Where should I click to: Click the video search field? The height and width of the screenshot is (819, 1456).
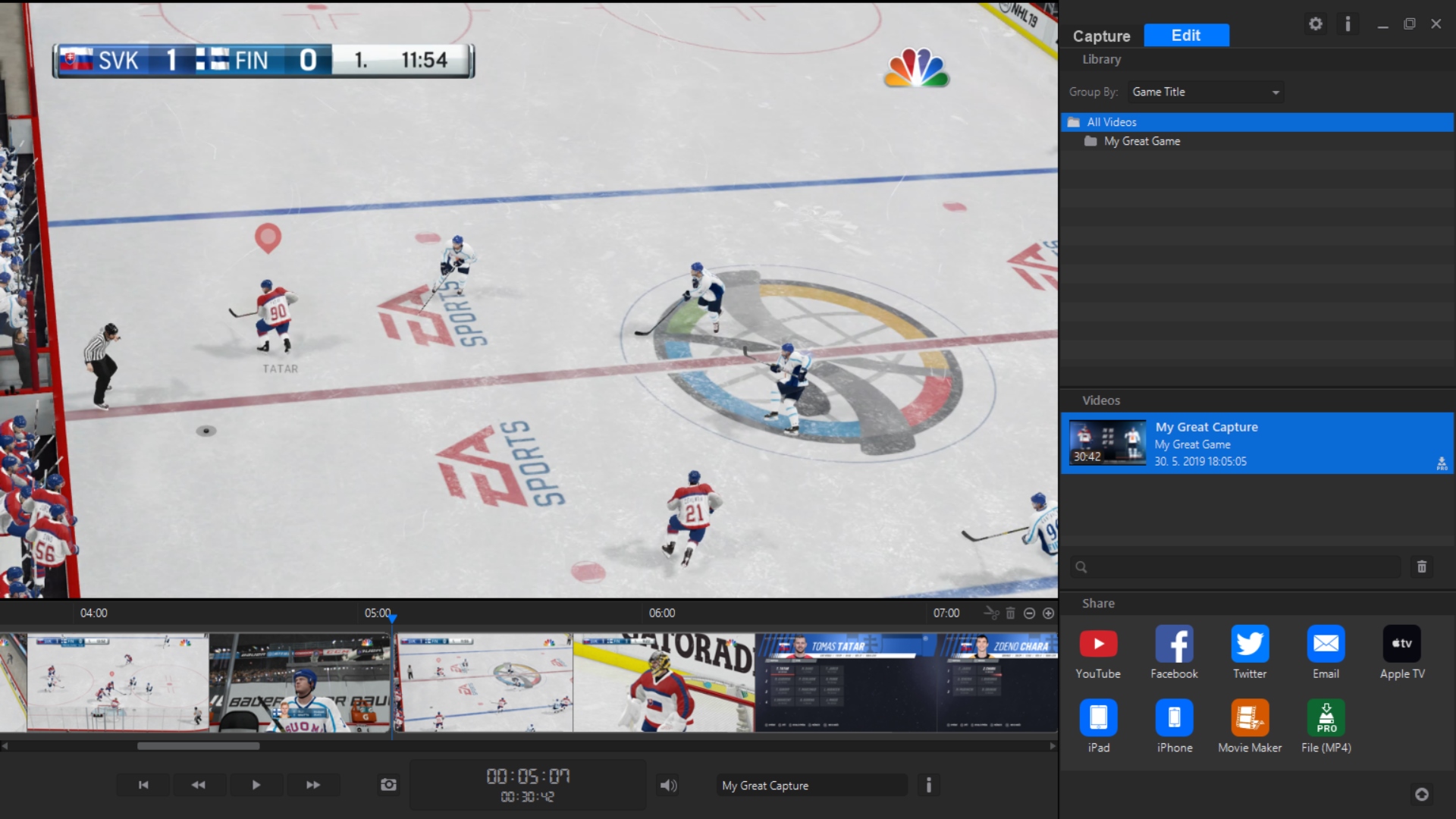1235,566
